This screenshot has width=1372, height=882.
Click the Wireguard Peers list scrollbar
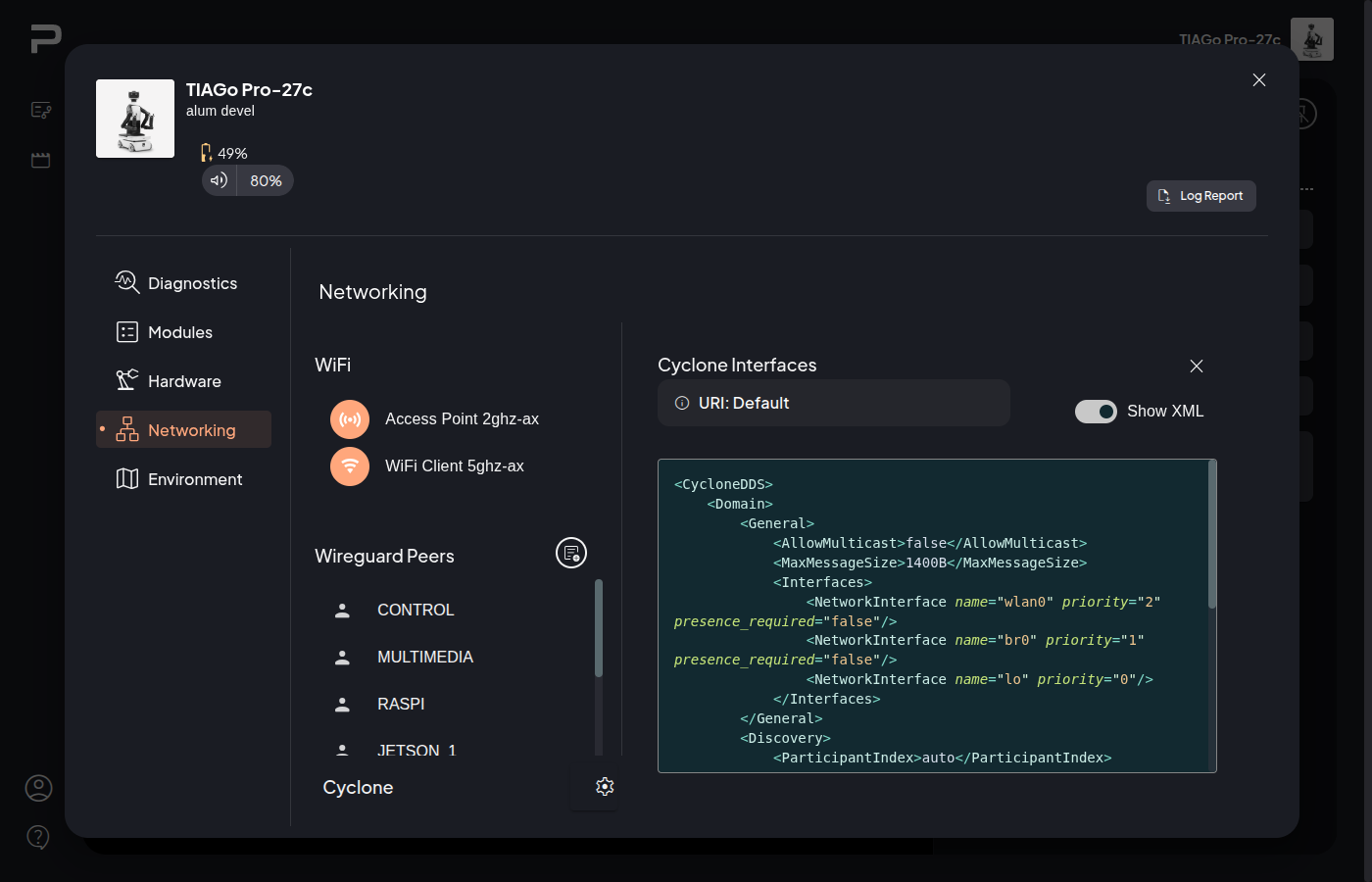[599, 628]
